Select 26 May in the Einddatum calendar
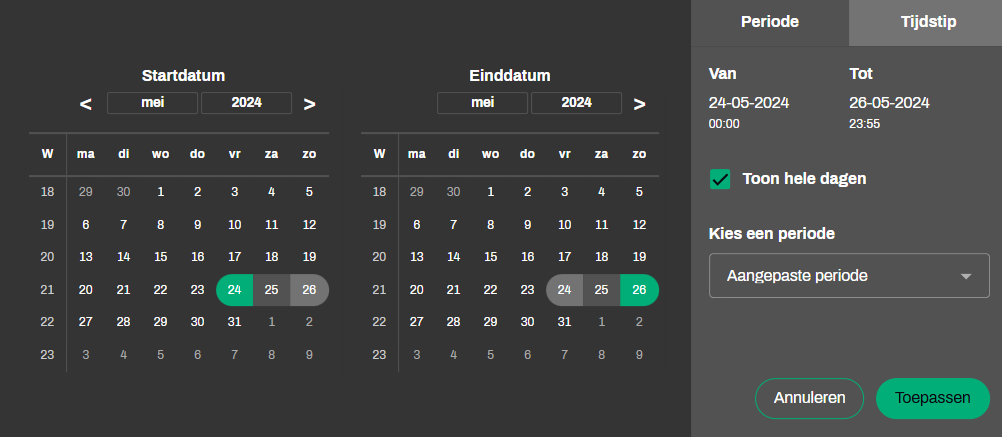The image size is (1002, 437). tap(639, 290)
